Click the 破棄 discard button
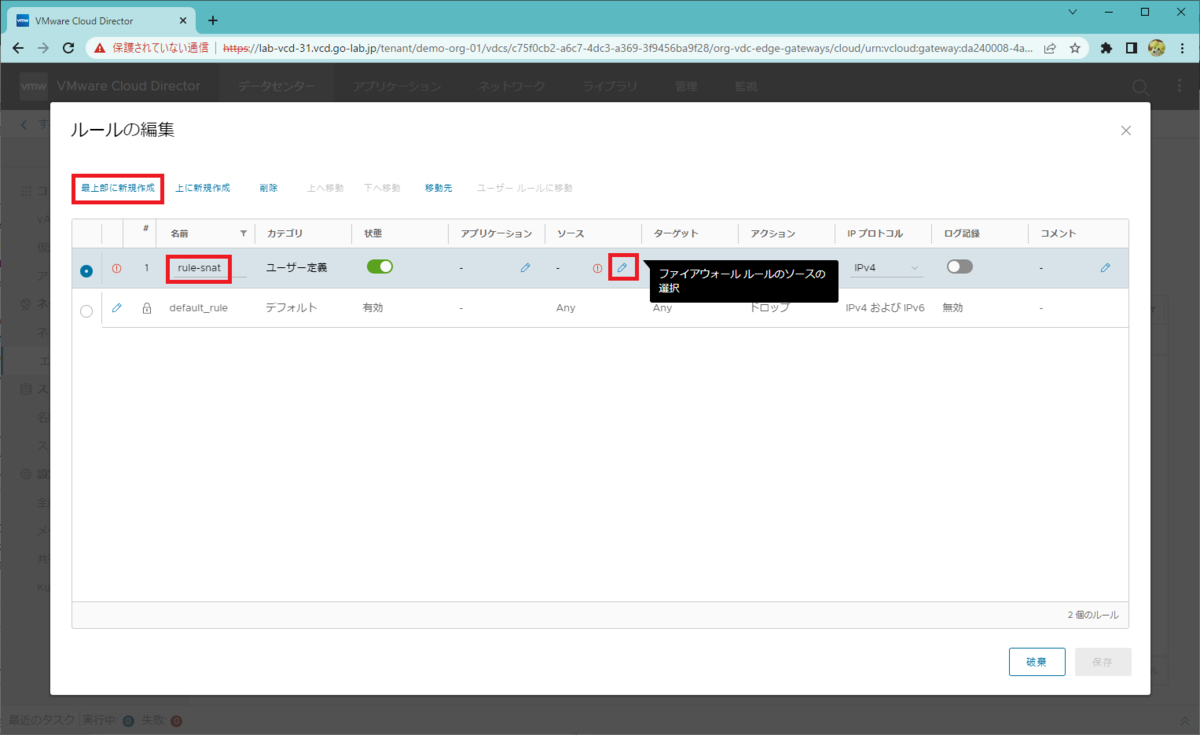The height and width of the screenshot is (735, 1200). [1037, 662]
